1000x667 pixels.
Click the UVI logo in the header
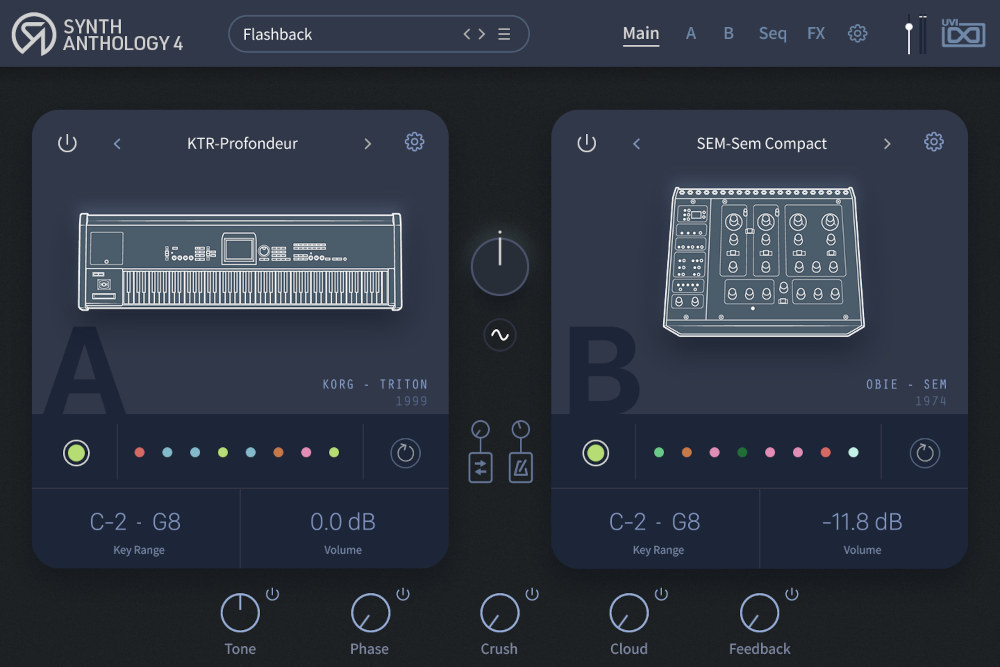tap(965, 31)
